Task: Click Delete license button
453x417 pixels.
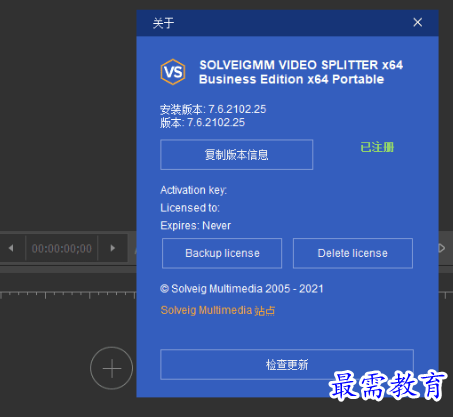Action: pyautogui.click(x=353, y=253)
